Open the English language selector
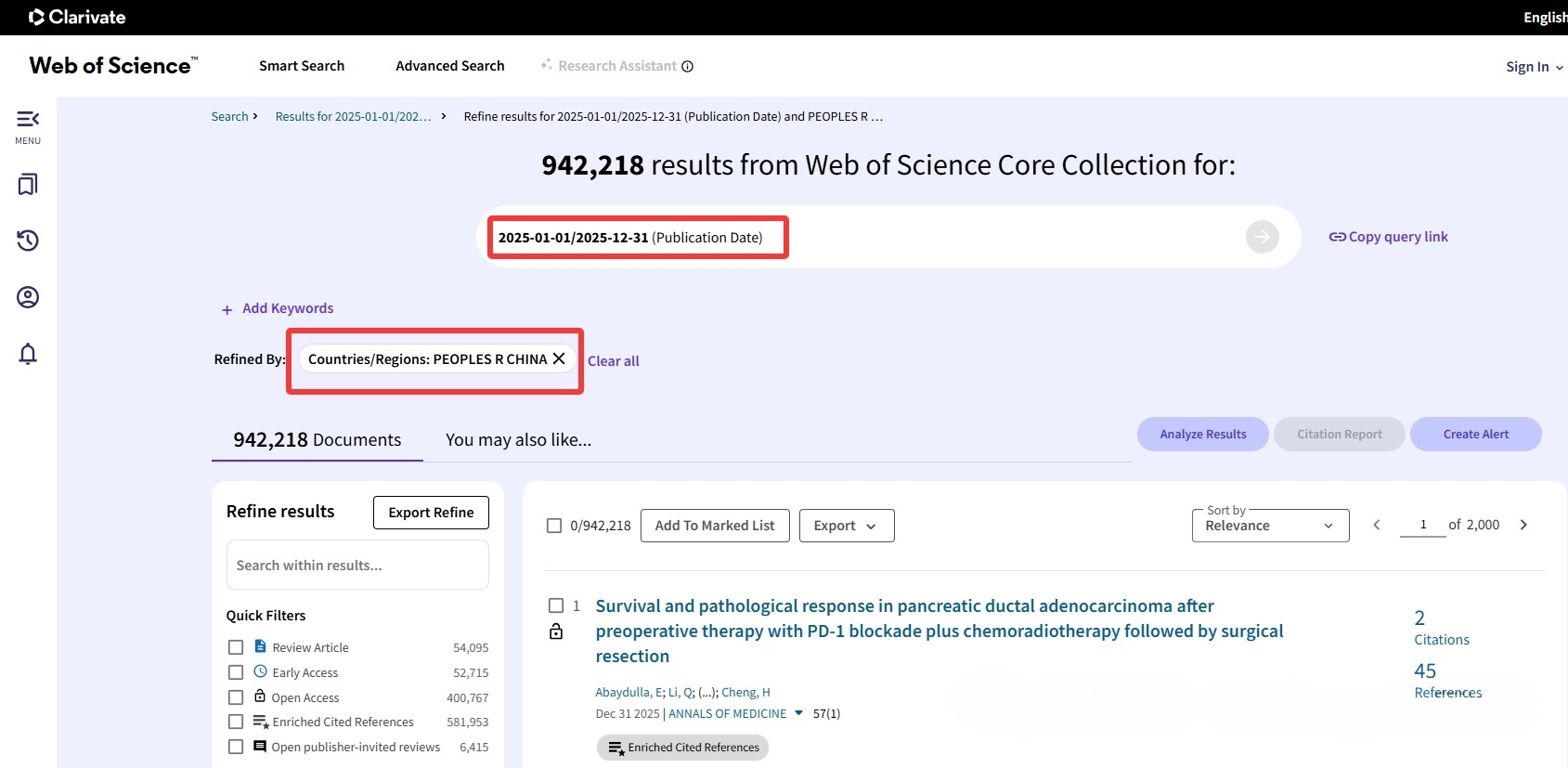1568x768 pixels. coord(1545,18)
